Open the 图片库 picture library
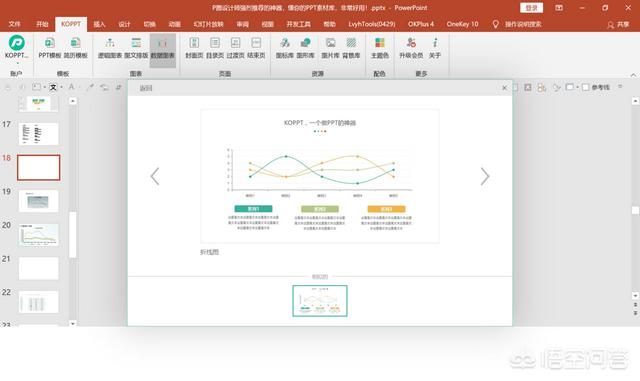This screenshot has height=381, width=640. [330, 48]
